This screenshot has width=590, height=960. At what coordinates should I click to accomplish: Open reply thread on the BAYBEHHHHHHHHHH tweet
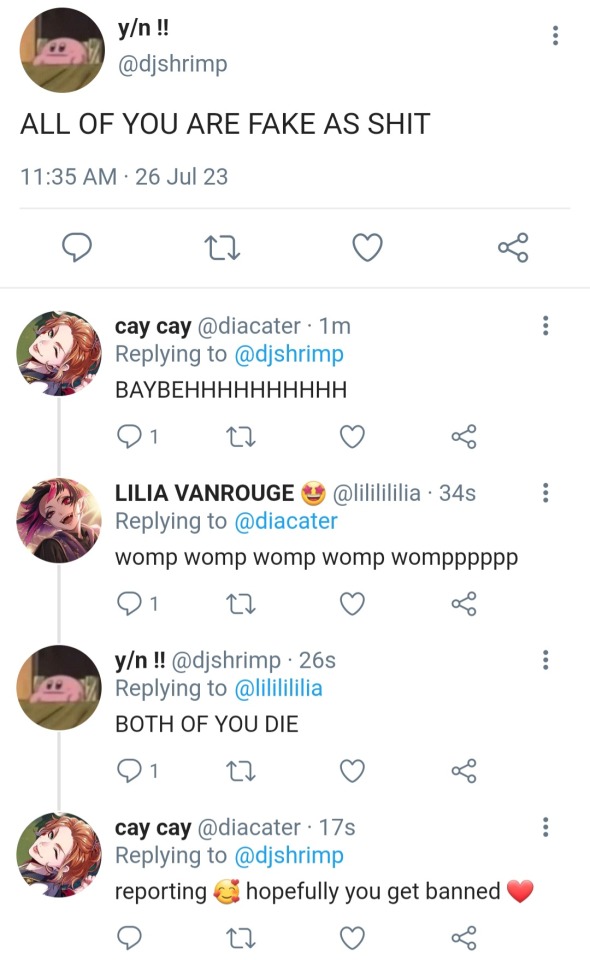137,437
